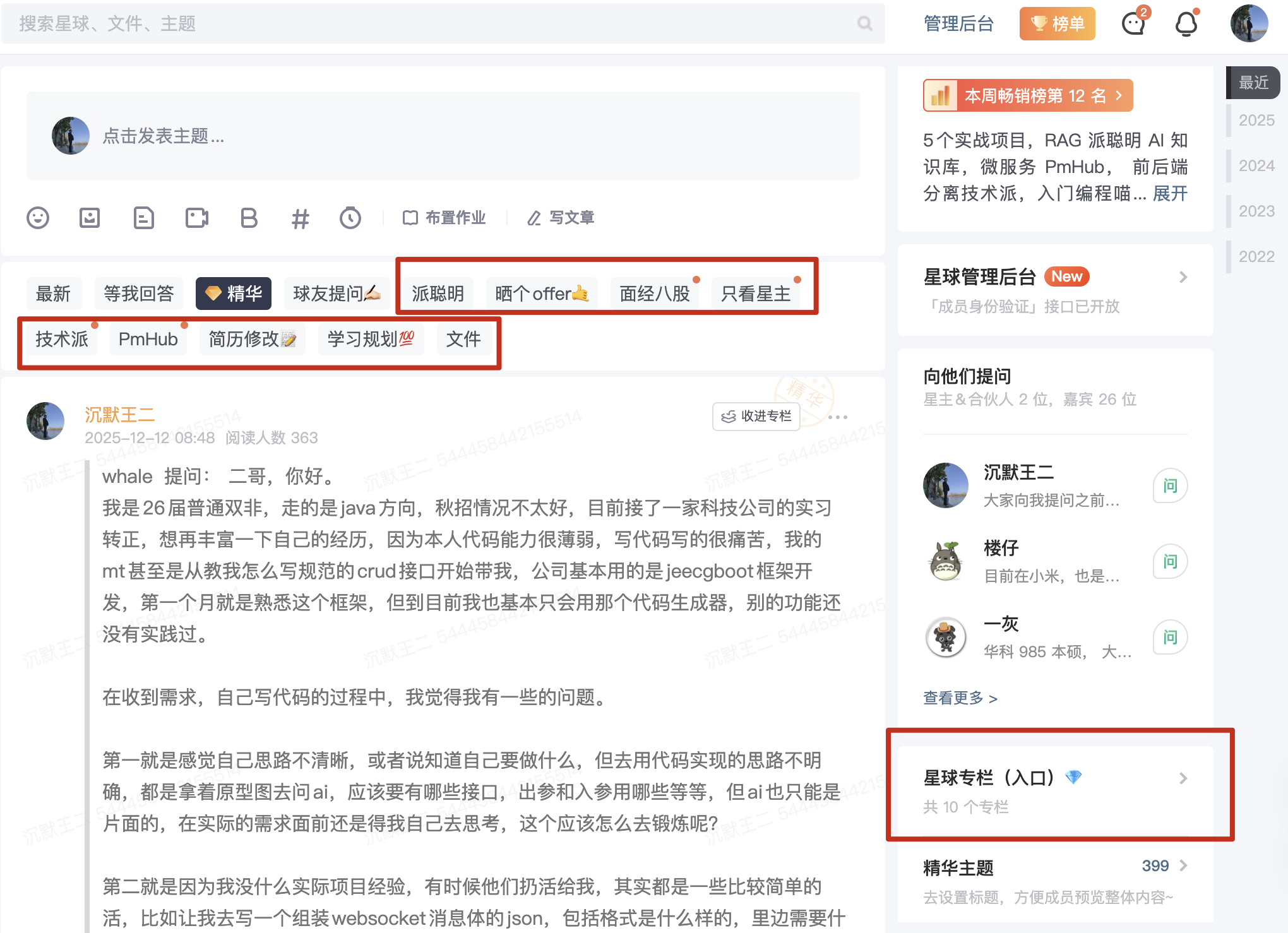The width and height of the screenshot is (1288, 933).
Task: Select the 精华 filter tag
Action: pyautogui.click(x=234, y=294)
